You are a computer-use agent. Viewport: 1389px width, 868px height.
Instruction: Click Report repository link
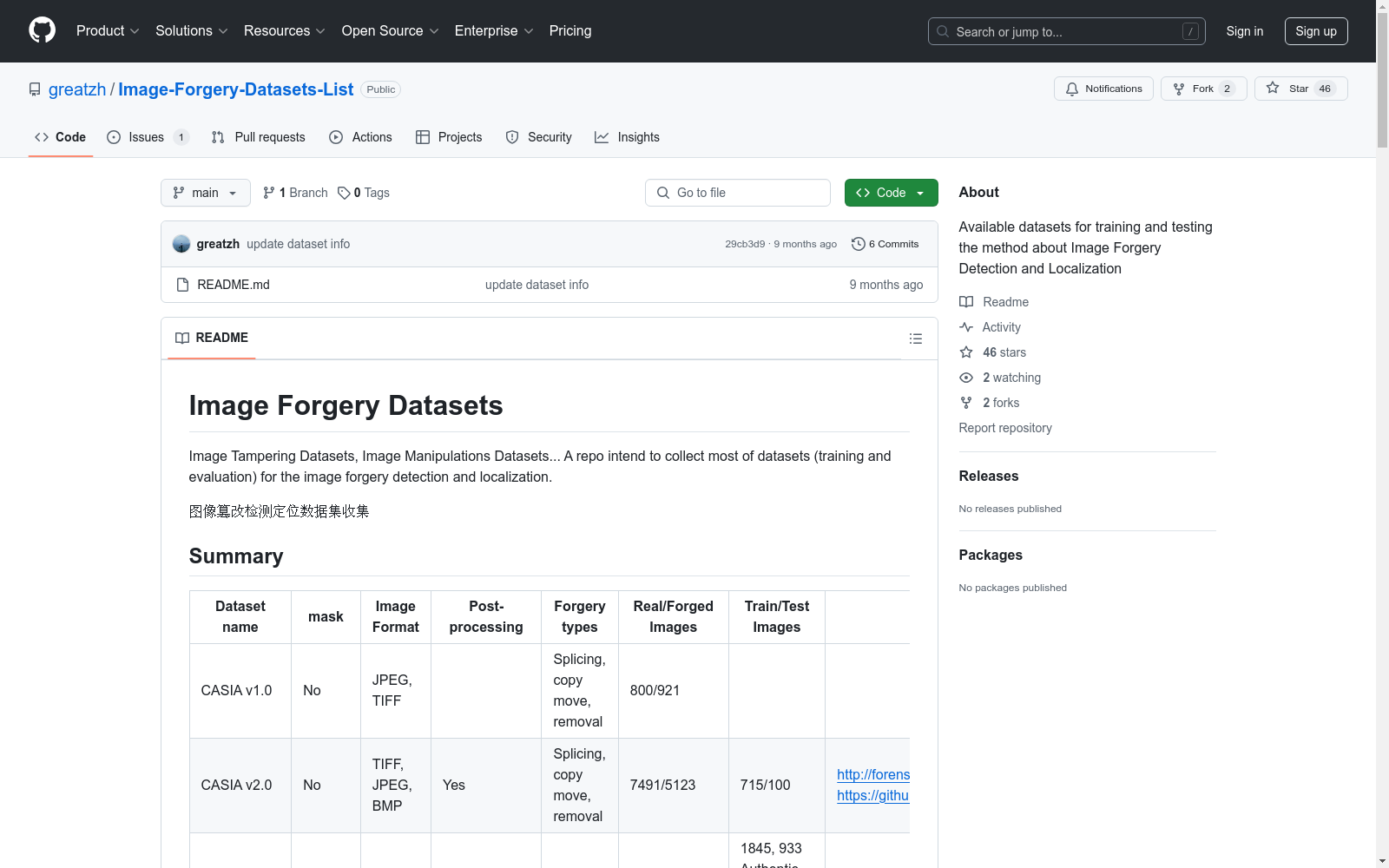coord(1005,428)
